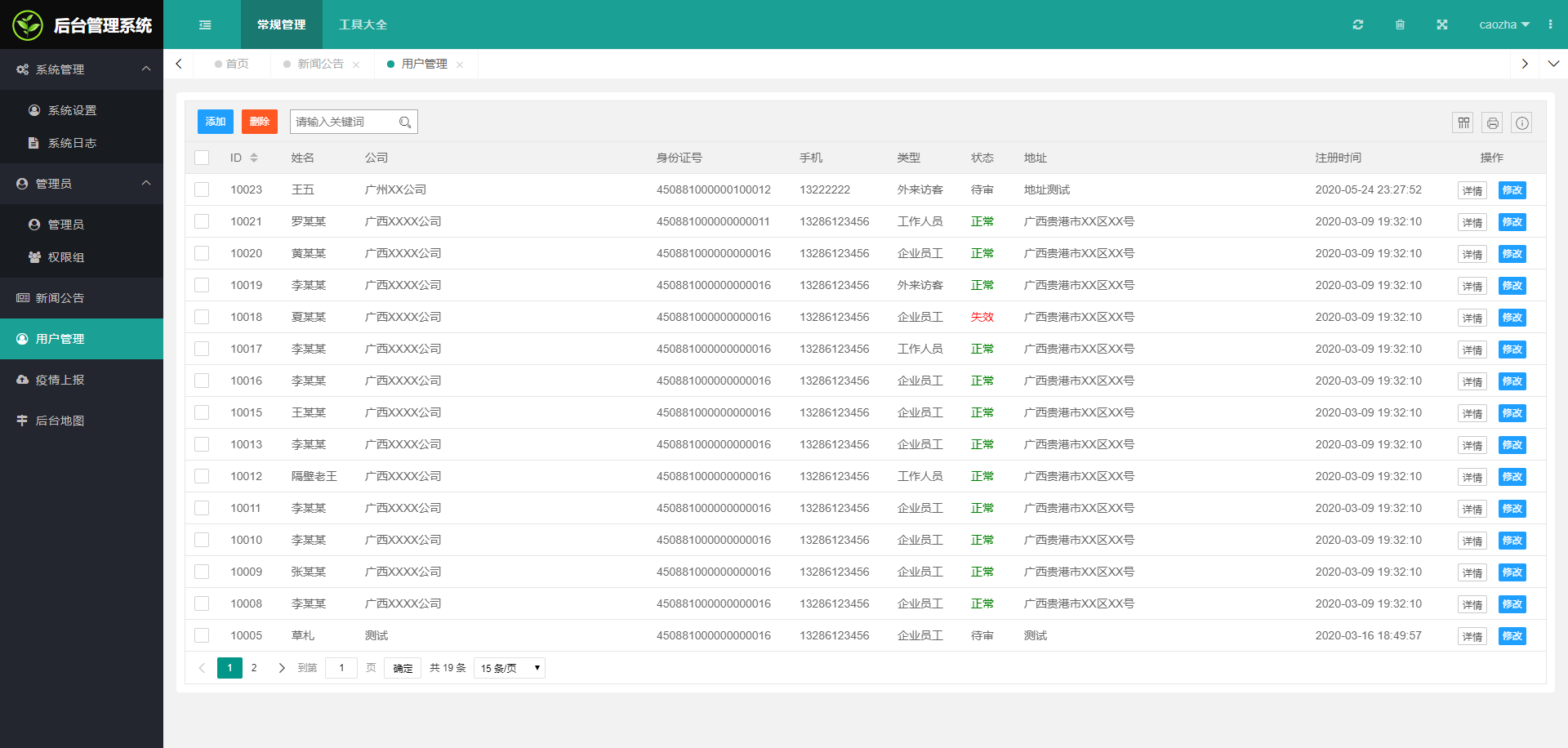Switch to 首页 tab
Viewport: 1568px width, 748px height.
232,64
